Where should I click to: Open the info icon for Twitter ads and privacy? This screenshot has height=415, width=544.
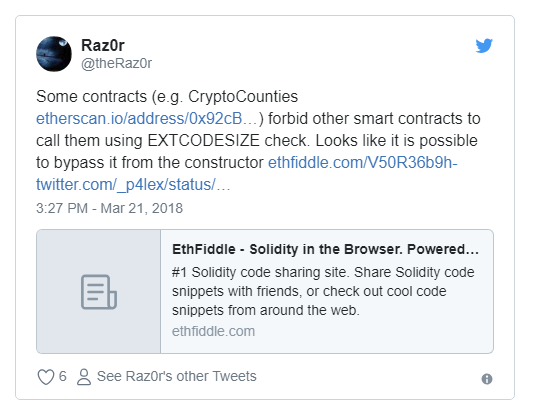pyautogui.click(x=487, y=379)
